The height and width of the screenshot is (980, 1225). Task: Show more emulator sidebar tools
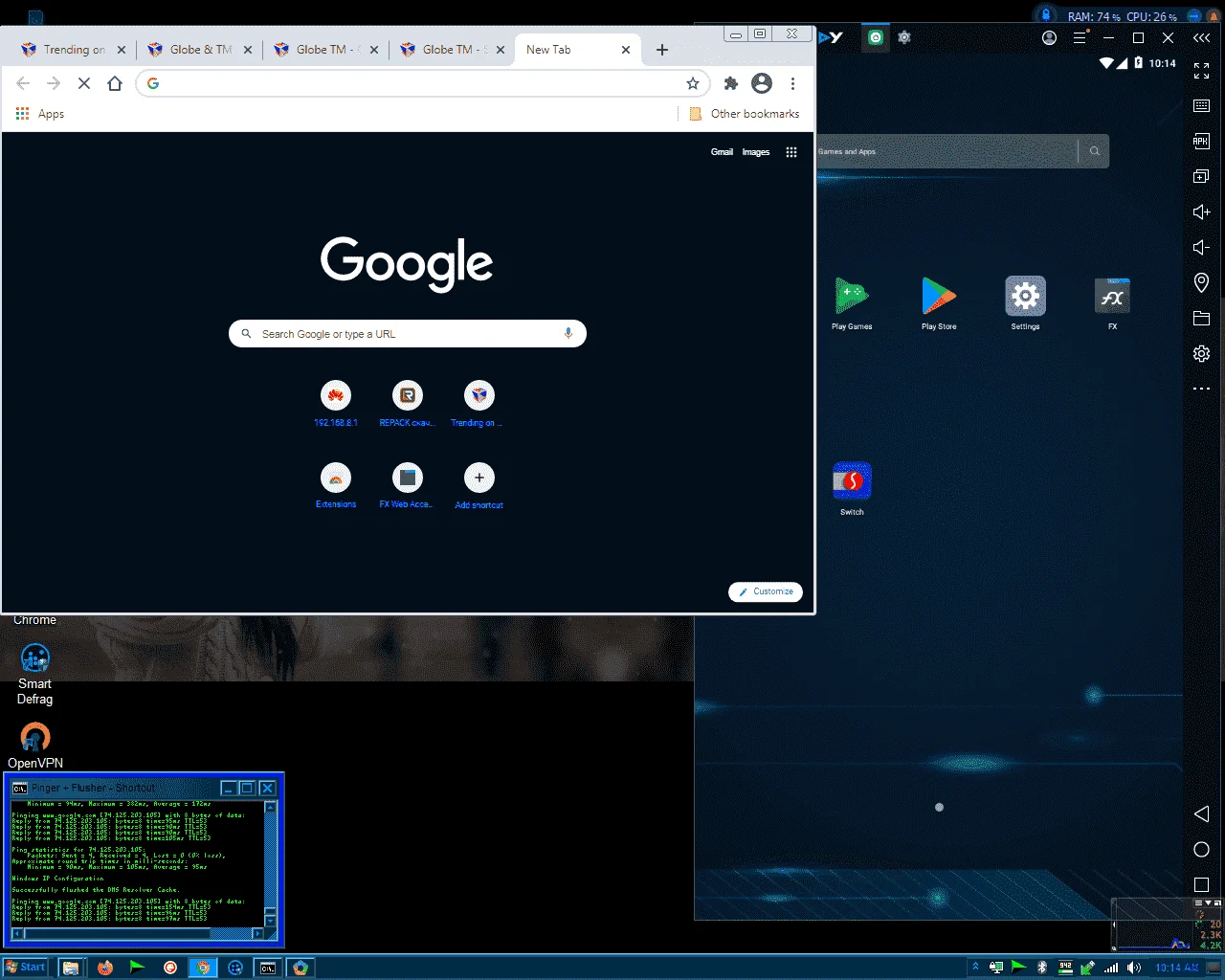1201,389
